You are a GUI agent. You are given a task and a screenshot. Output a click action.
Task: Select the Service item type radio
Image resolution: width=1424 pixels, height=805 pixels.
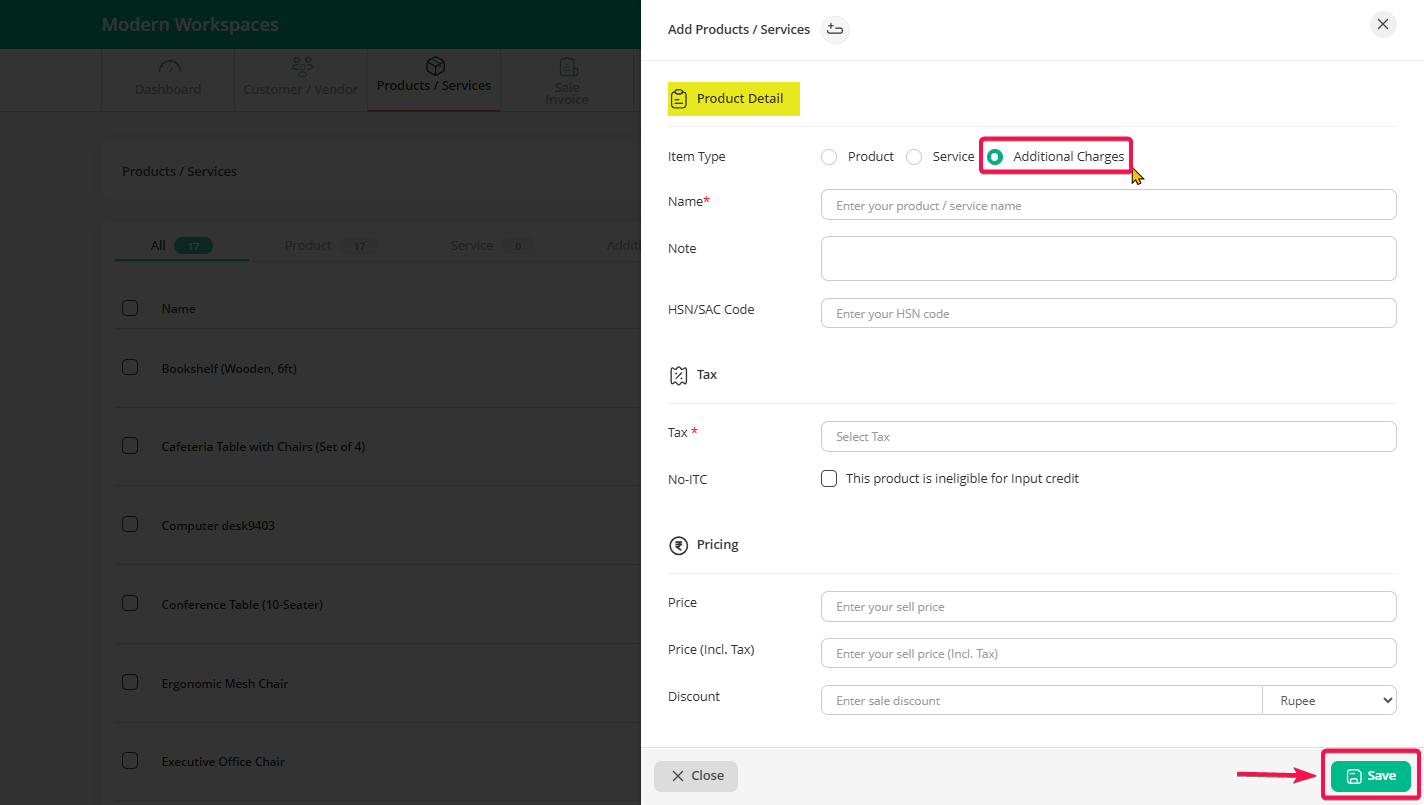[x=914, y=157]
